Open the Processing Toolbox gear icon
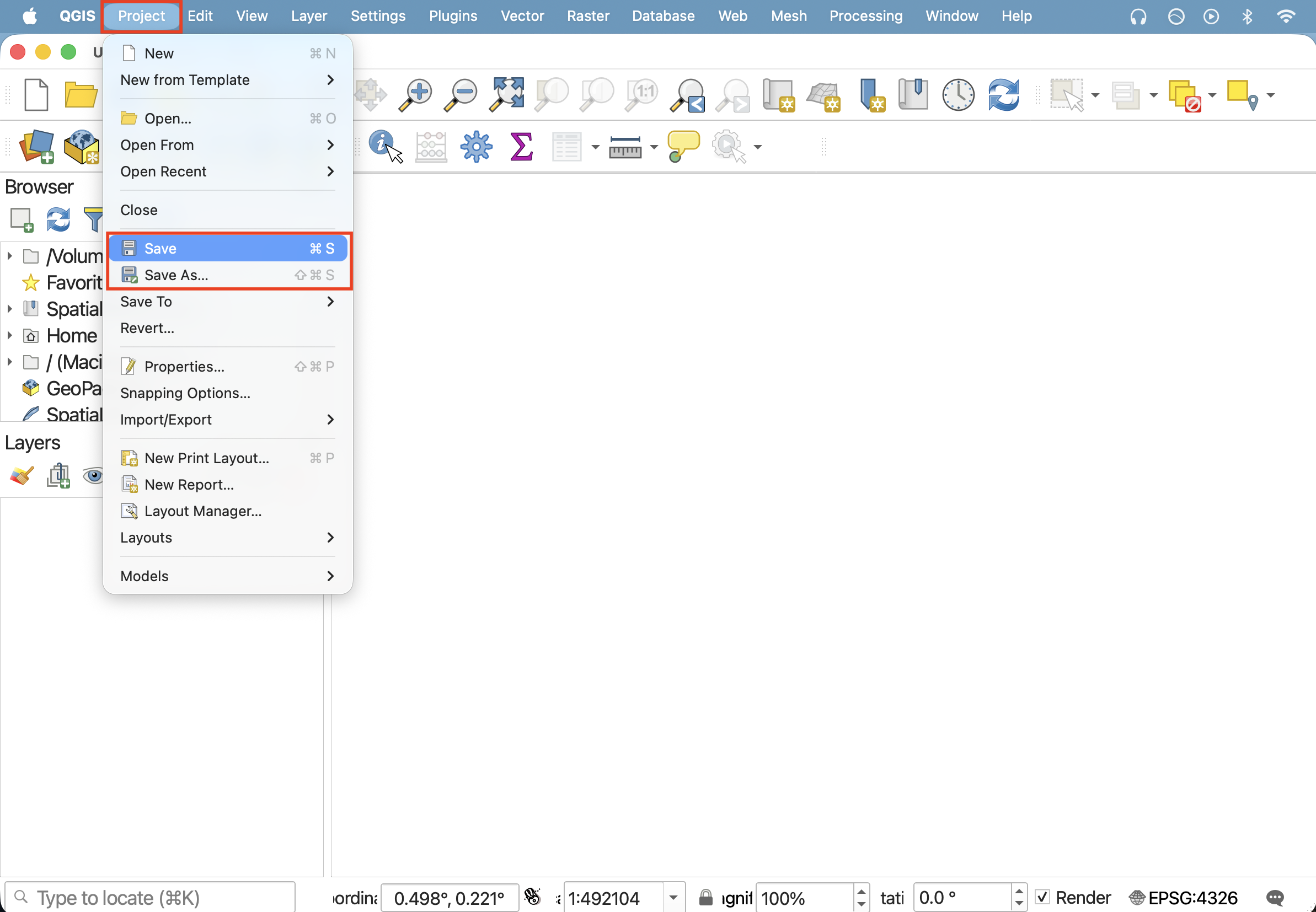 coord(476,146)
